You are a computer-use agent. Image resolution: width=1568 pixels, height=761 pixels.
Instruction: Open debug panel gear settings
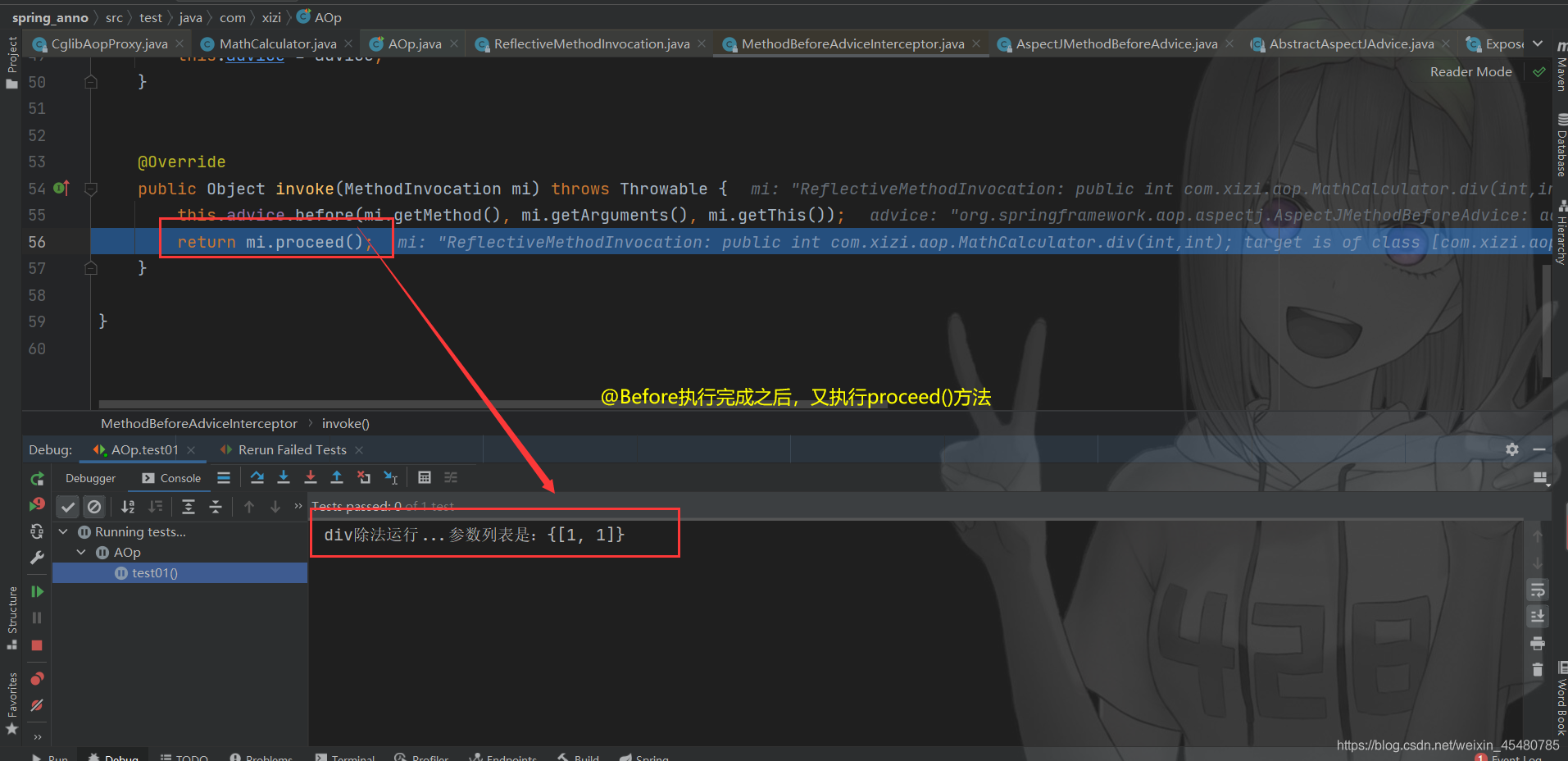(1512, 449)
